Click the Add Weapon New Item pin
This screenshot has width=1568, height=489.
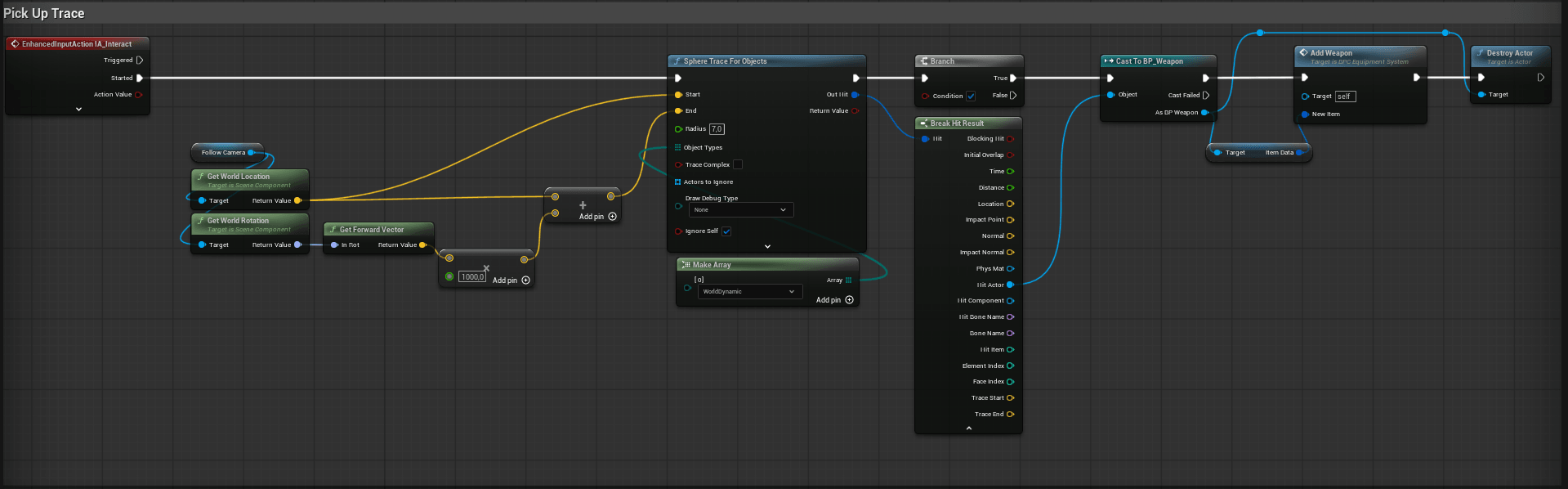coord(1306,114)
